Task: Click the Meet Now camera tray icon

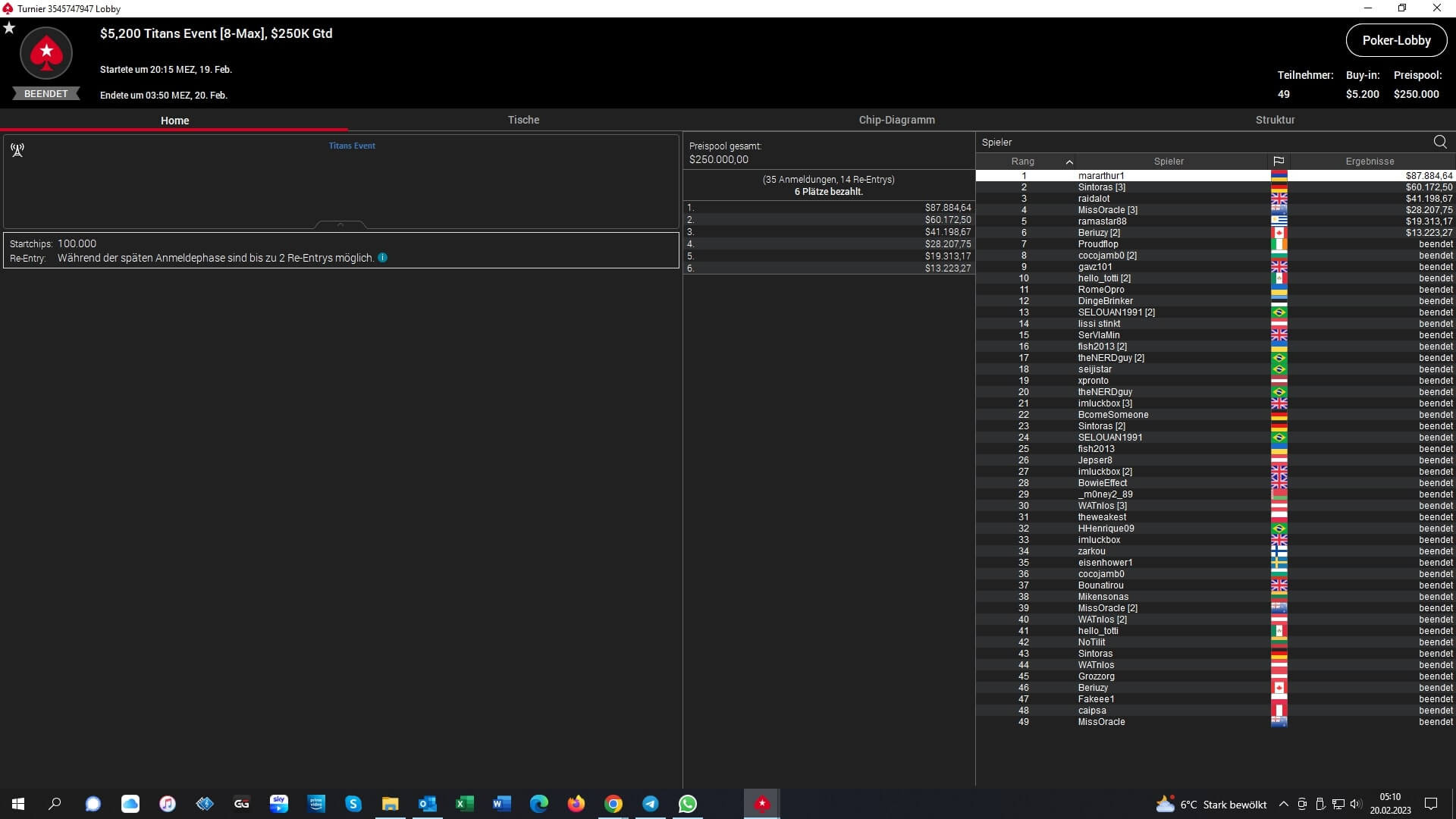Action: 1302,805
